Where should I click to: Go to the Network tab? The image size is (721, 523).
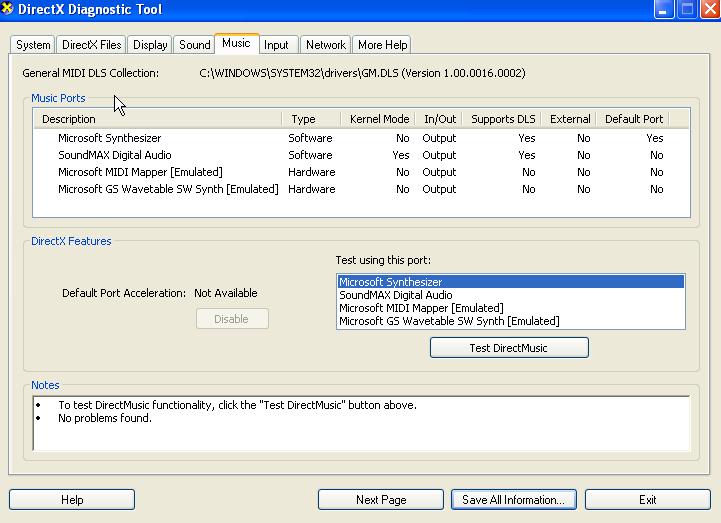click(x=325, y=45)
